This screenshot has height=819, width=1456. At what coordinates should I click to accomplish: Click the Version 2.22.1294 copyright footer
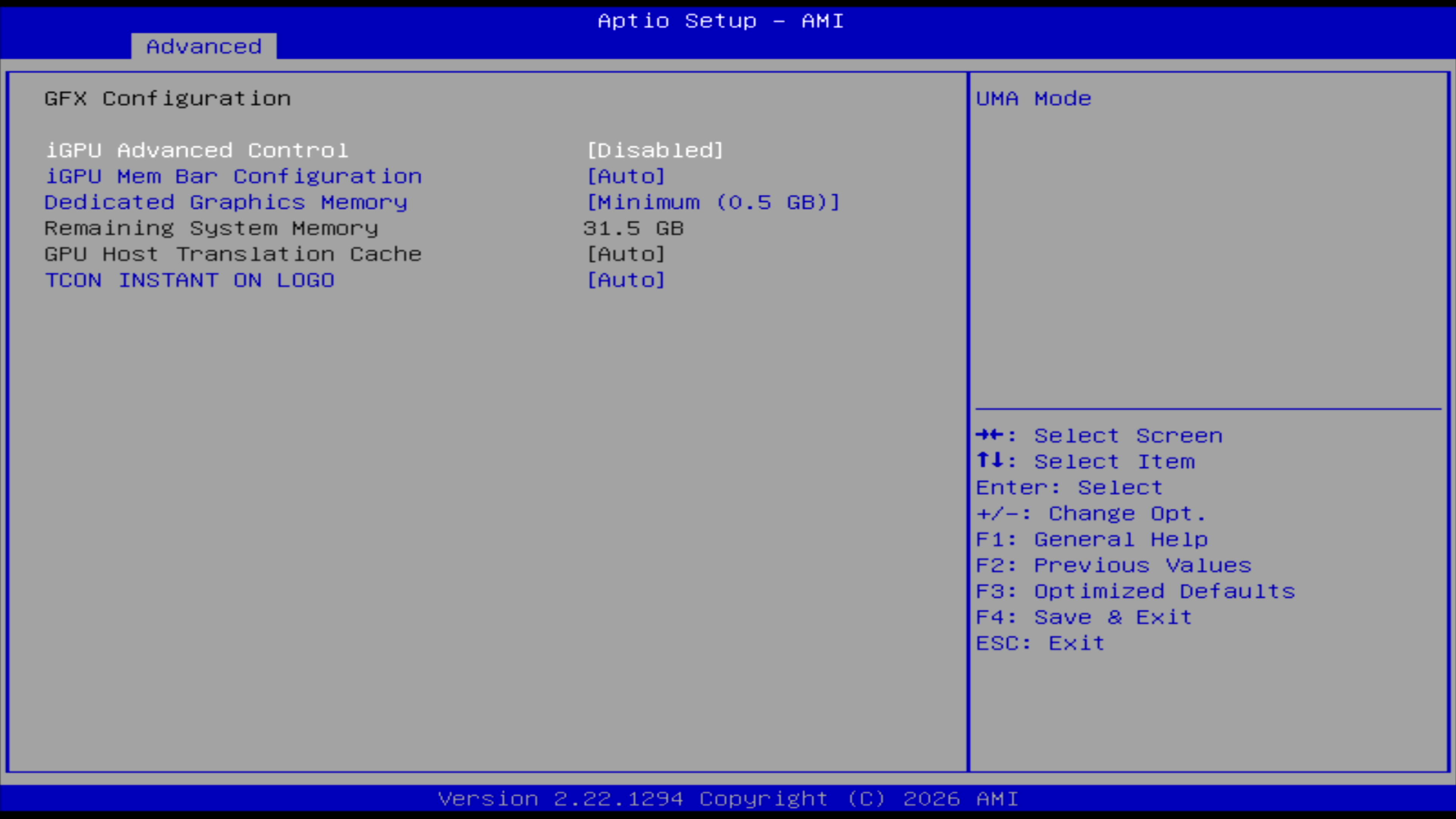pos(728,799)
